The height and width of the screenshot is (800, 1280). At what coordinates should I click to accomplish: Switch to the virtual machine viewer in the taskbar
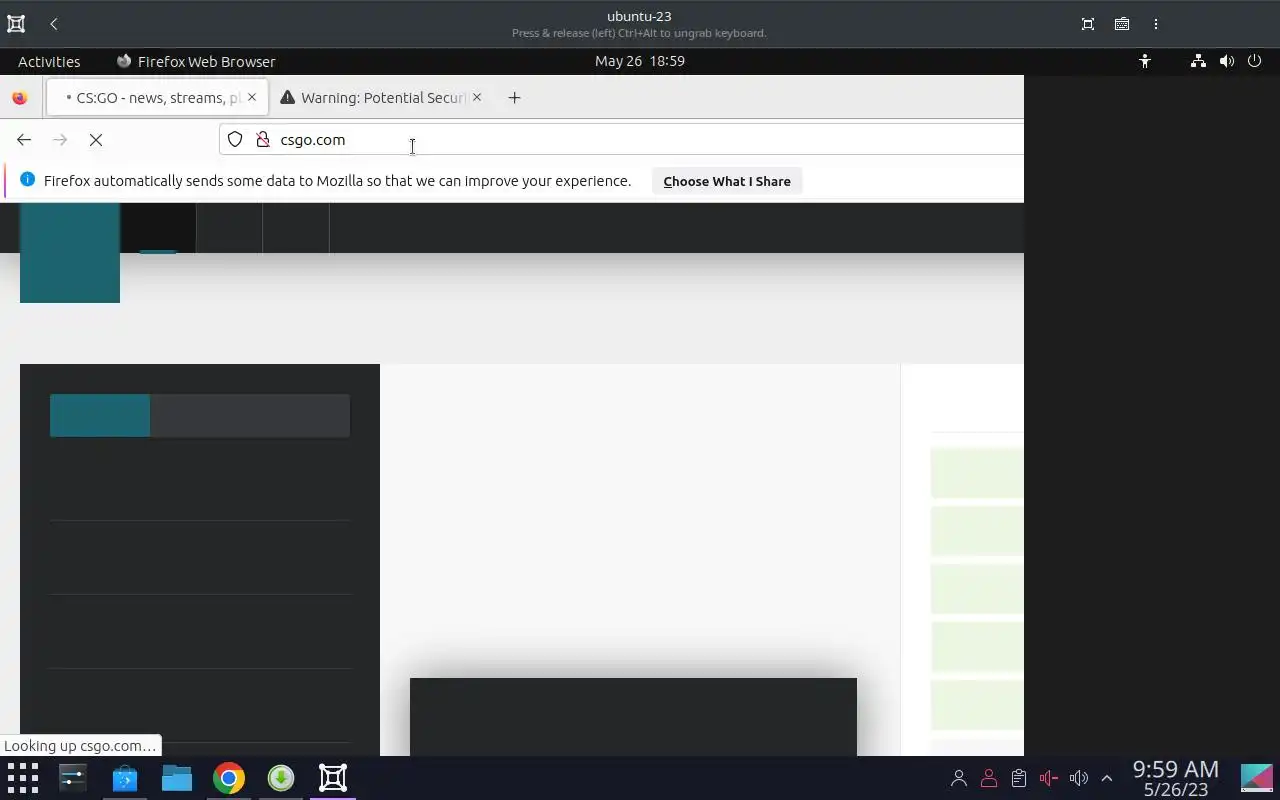tap(333, 778)
